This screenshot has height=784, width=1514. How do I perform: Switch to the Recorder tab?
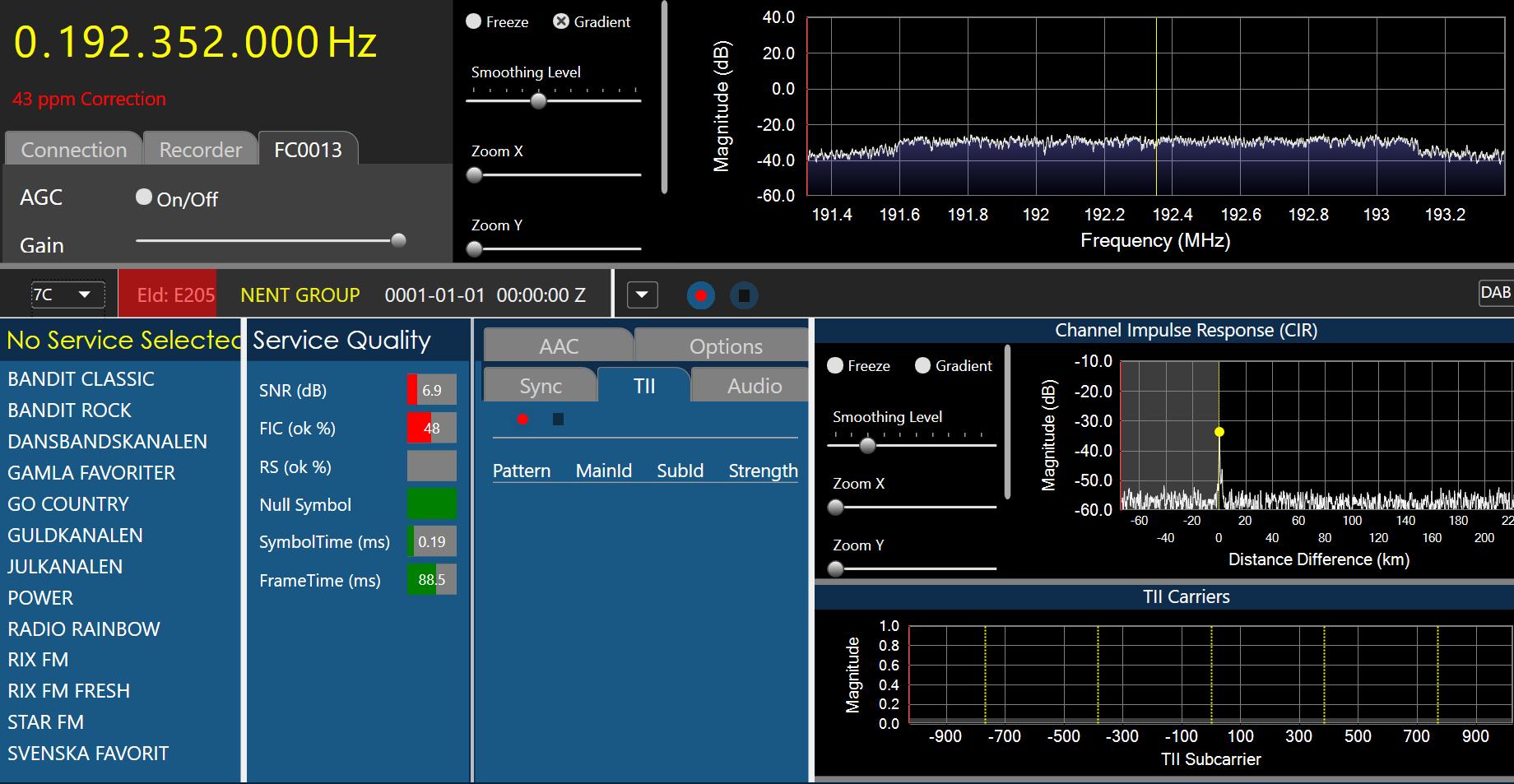coord(200,150)
